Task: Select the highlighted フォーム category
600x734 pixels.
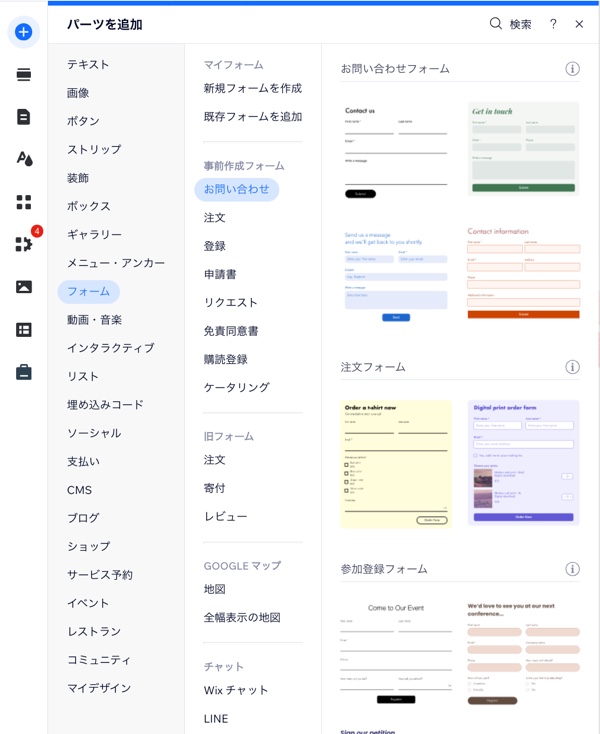Action: click(x=88, y=292)
